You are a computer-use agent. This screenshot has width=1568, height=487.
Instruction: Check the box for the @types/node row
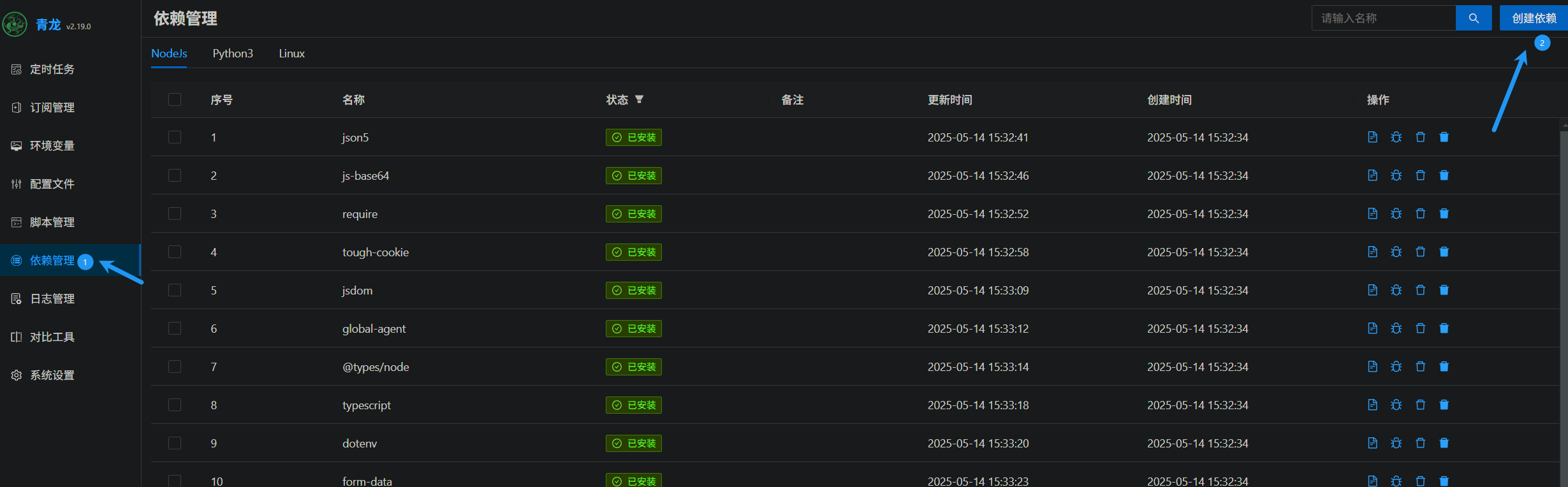click(x=175, y=367)
